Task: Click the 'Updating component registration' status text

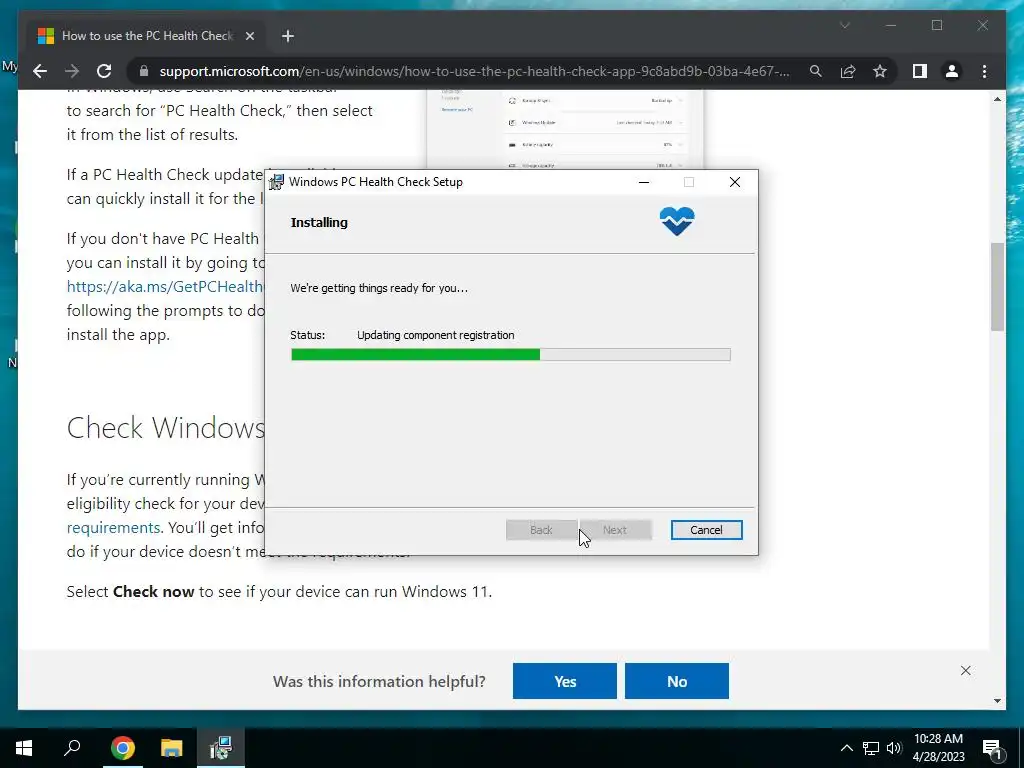Action: (436, 335)
